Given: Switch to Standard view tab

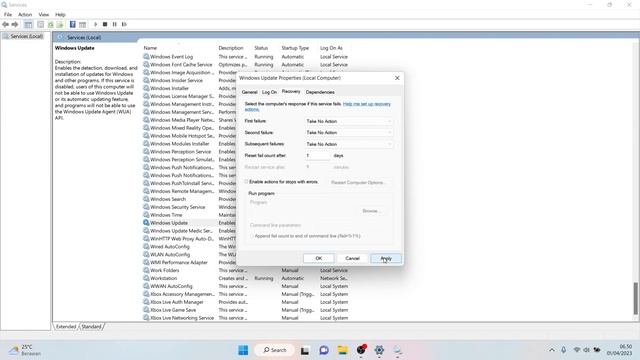Looking at the screenshot, I should pyautogui.click(x=91, y=327).
